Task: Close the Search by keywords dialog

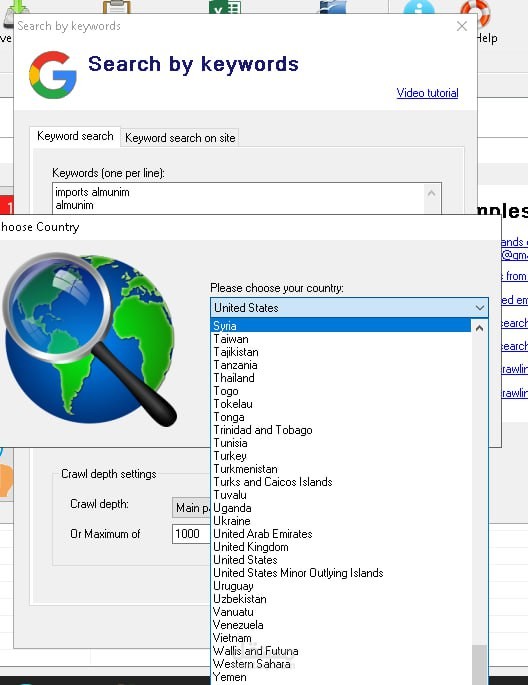Action: point(462,26)
